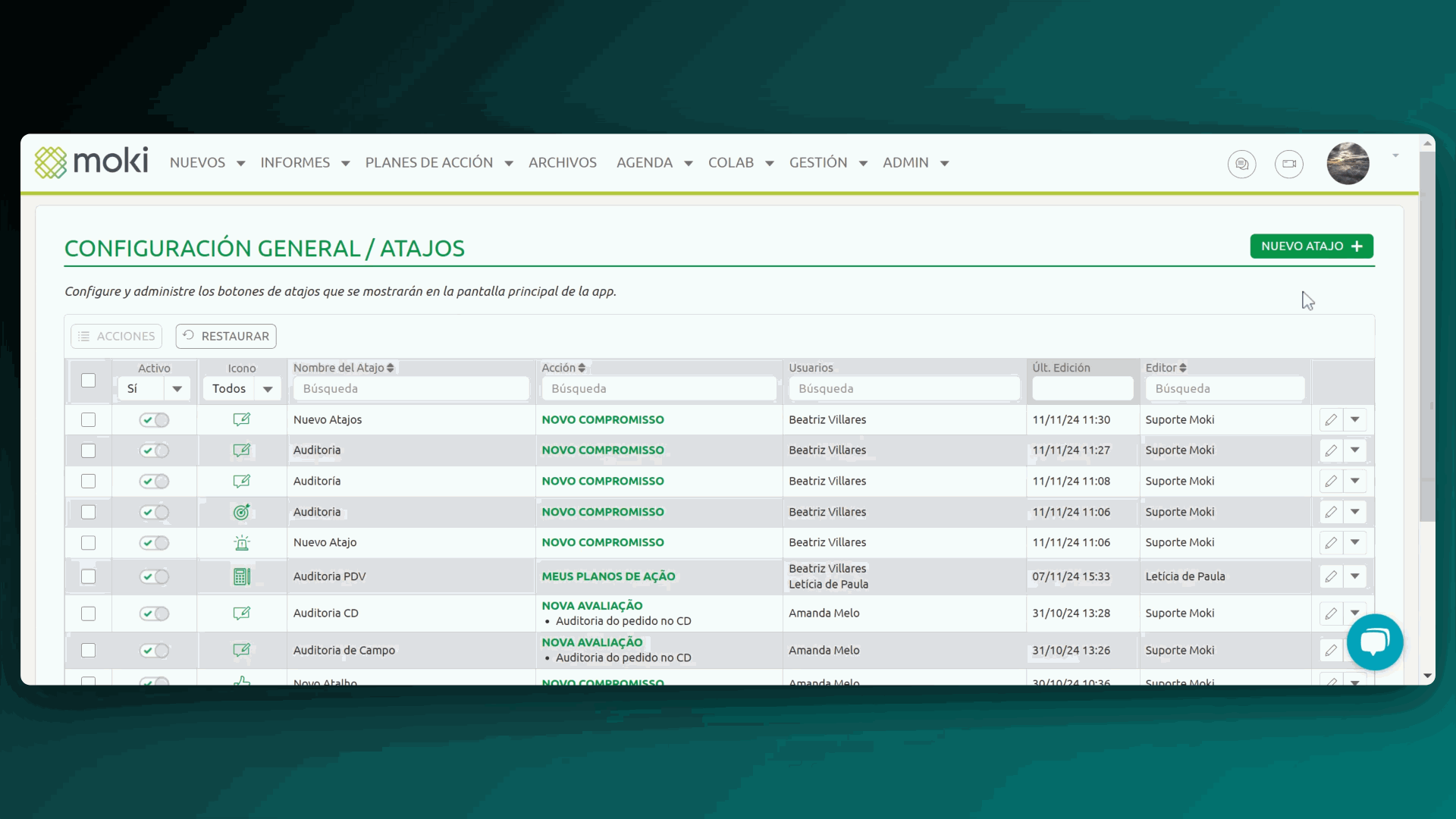Focus the Acción search field

pos(659,389)
